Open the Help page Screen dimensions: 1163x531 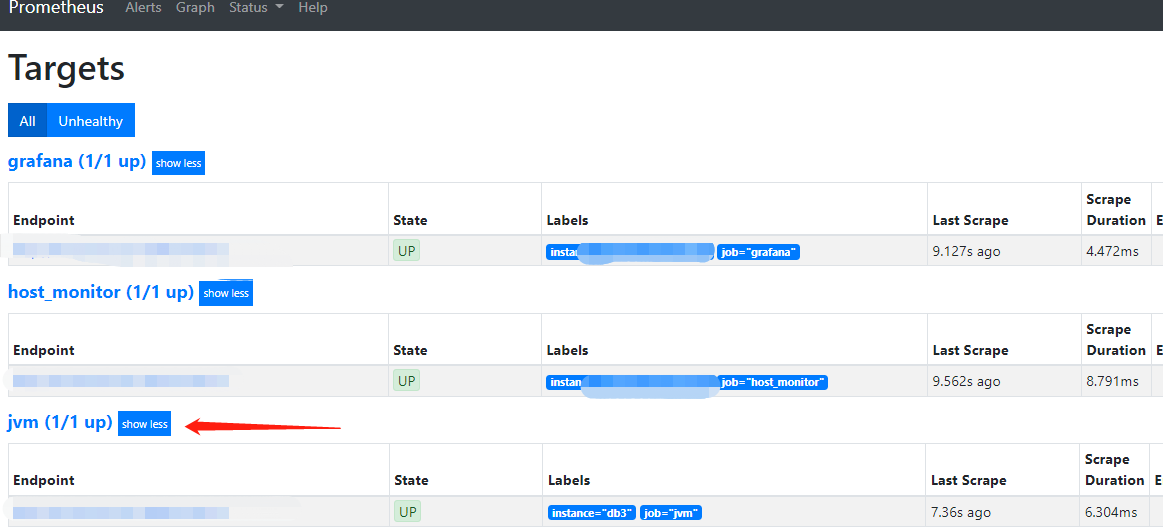[312, 8]
